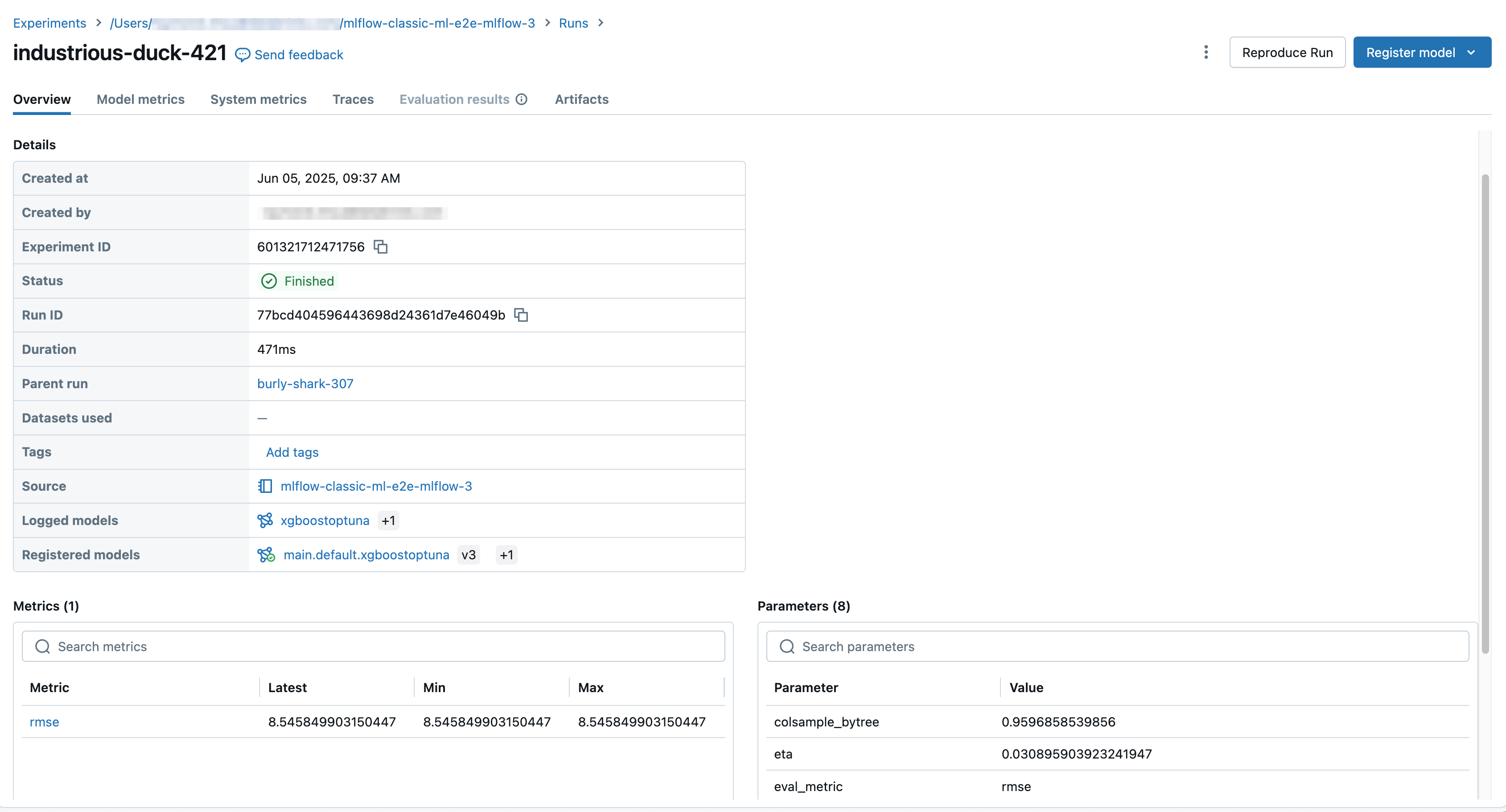
Task: Expand the +1 registered models badge
Action: tap(506, 555)
